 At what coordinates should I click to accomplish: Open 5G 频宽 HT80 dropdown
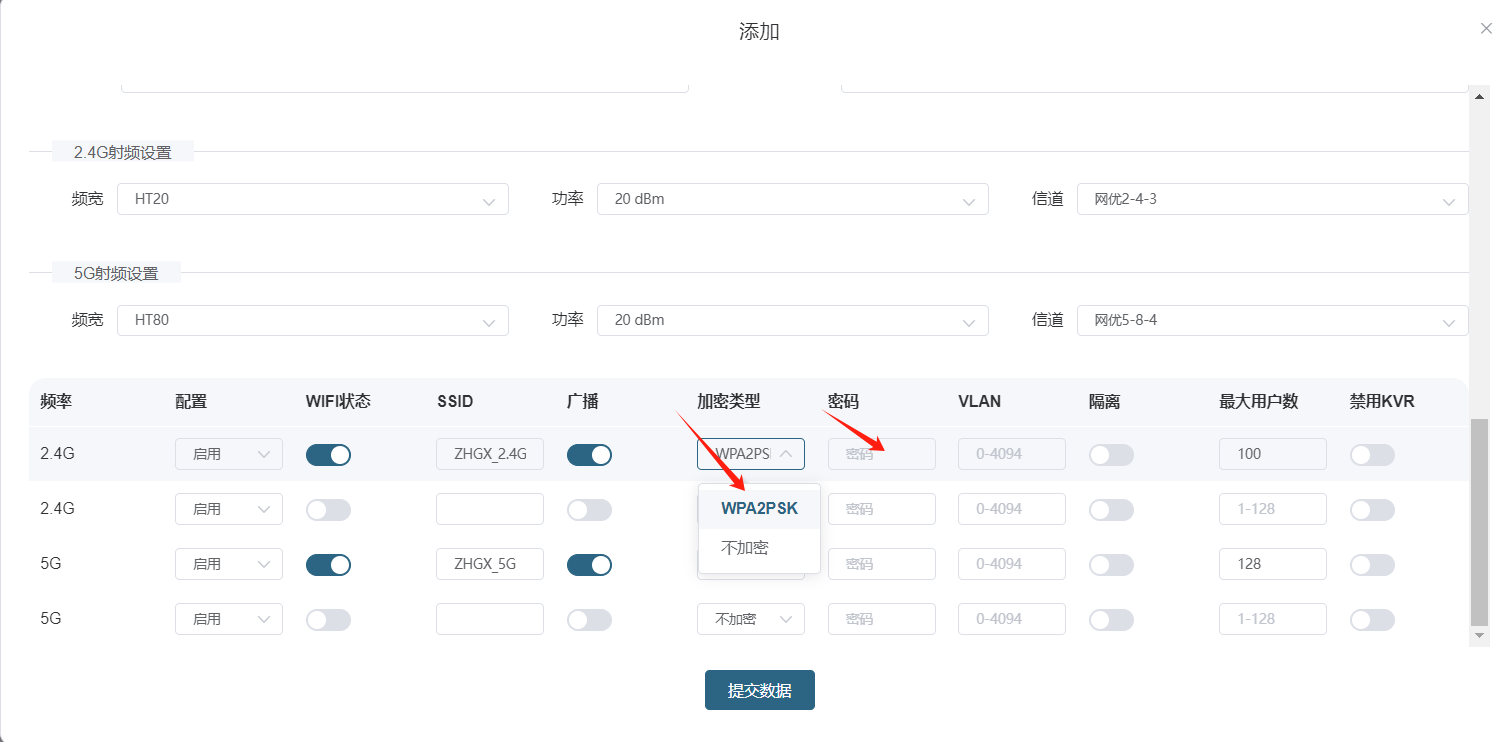point(312,320)
